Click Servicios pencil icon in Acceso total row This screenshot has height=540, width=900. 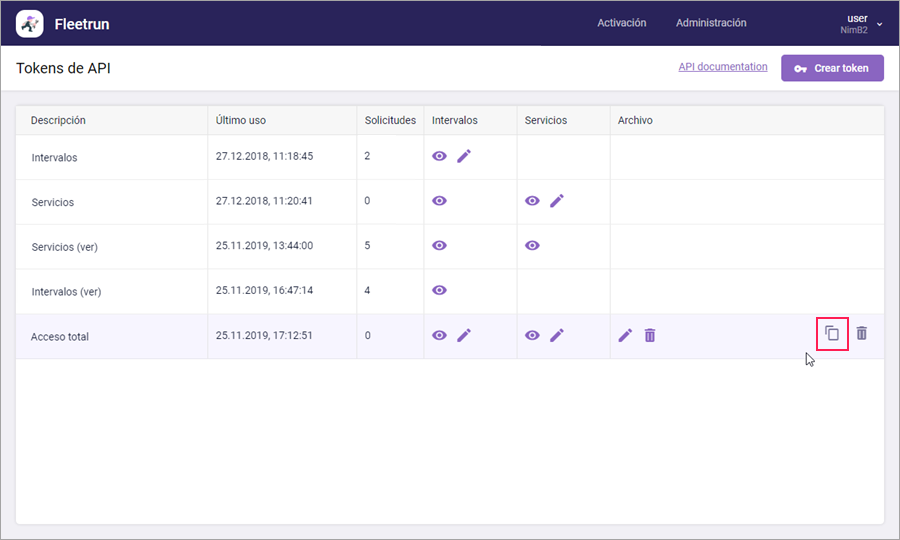557,335
